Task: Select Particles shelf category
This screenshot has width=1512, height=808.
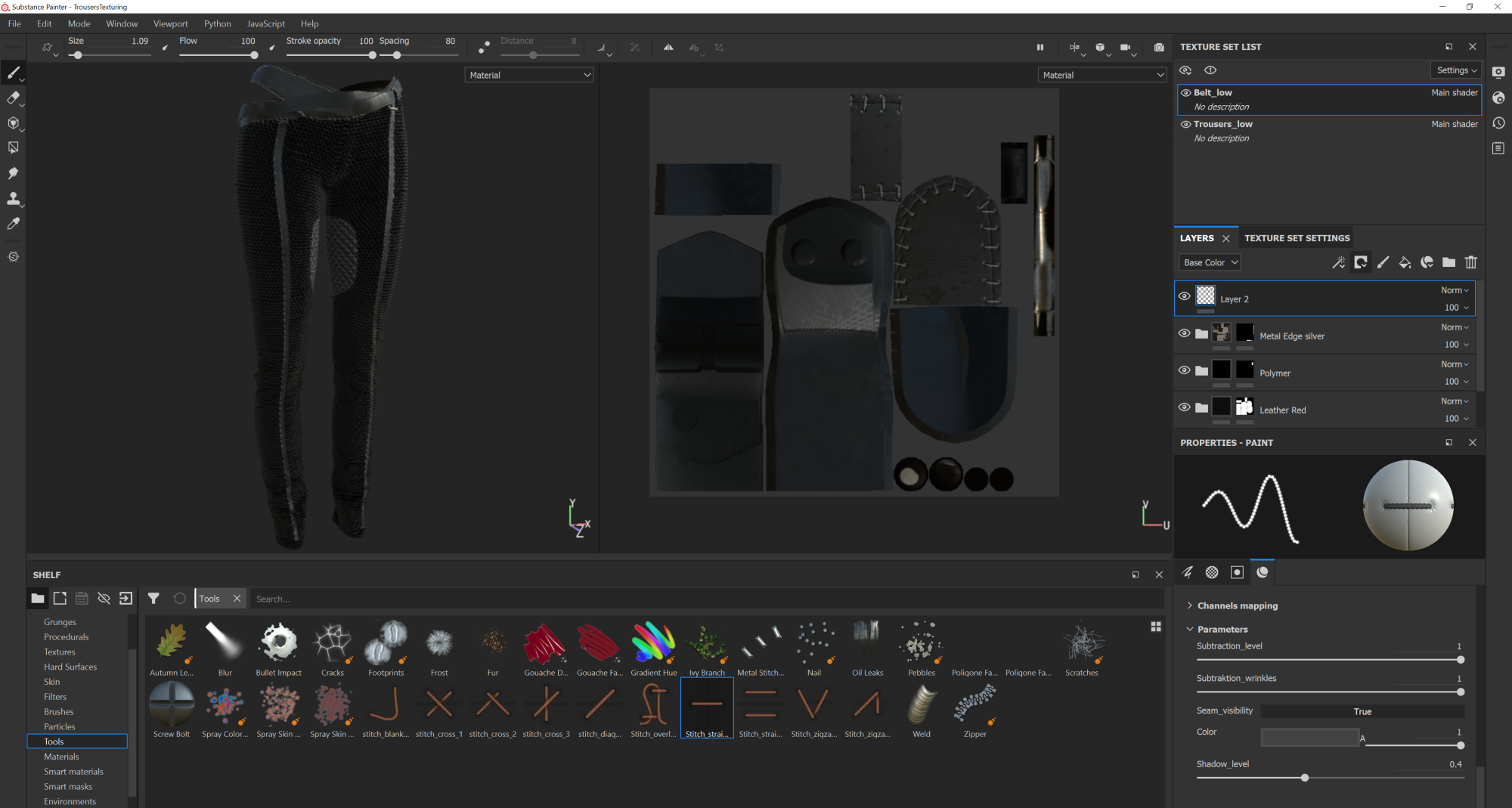Action: (x=59, y=726)
